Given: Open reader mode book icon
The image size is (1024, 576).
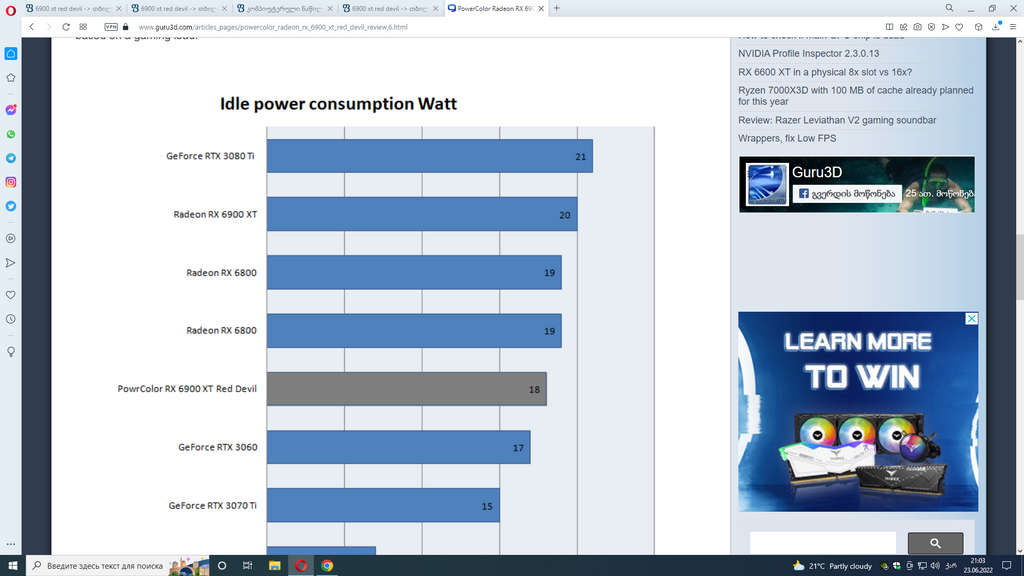Looking at the screenshot, I should [x=889, y=27].
